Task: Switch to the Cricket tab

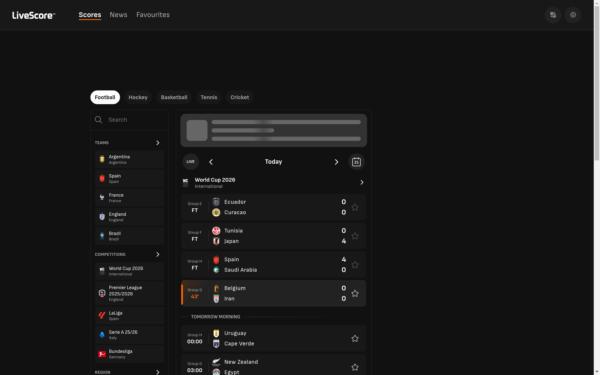Action: 240,97
